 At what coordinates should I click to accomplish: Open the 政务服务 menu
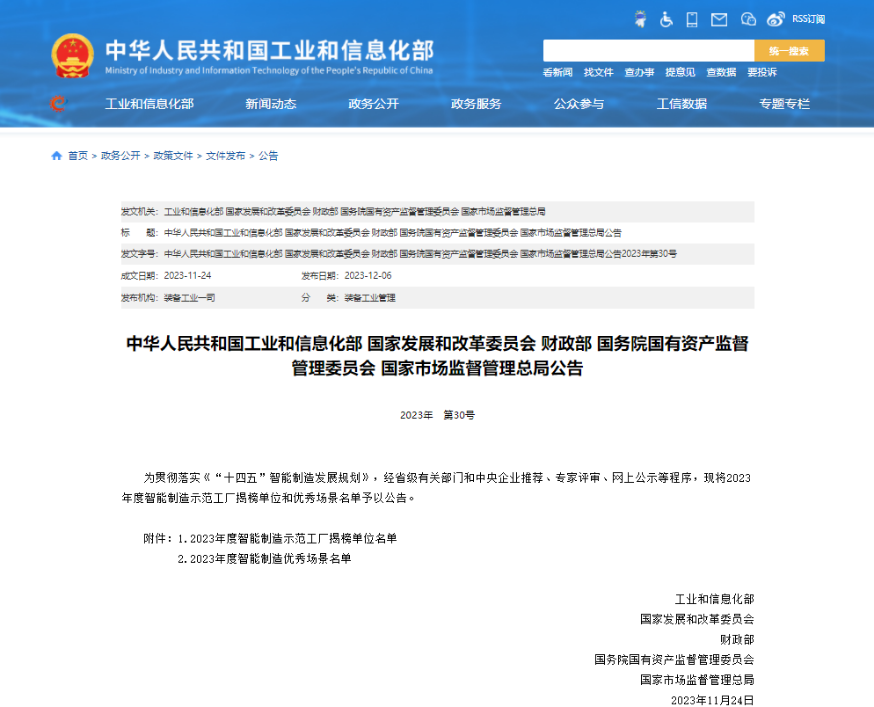coord(477,104)
